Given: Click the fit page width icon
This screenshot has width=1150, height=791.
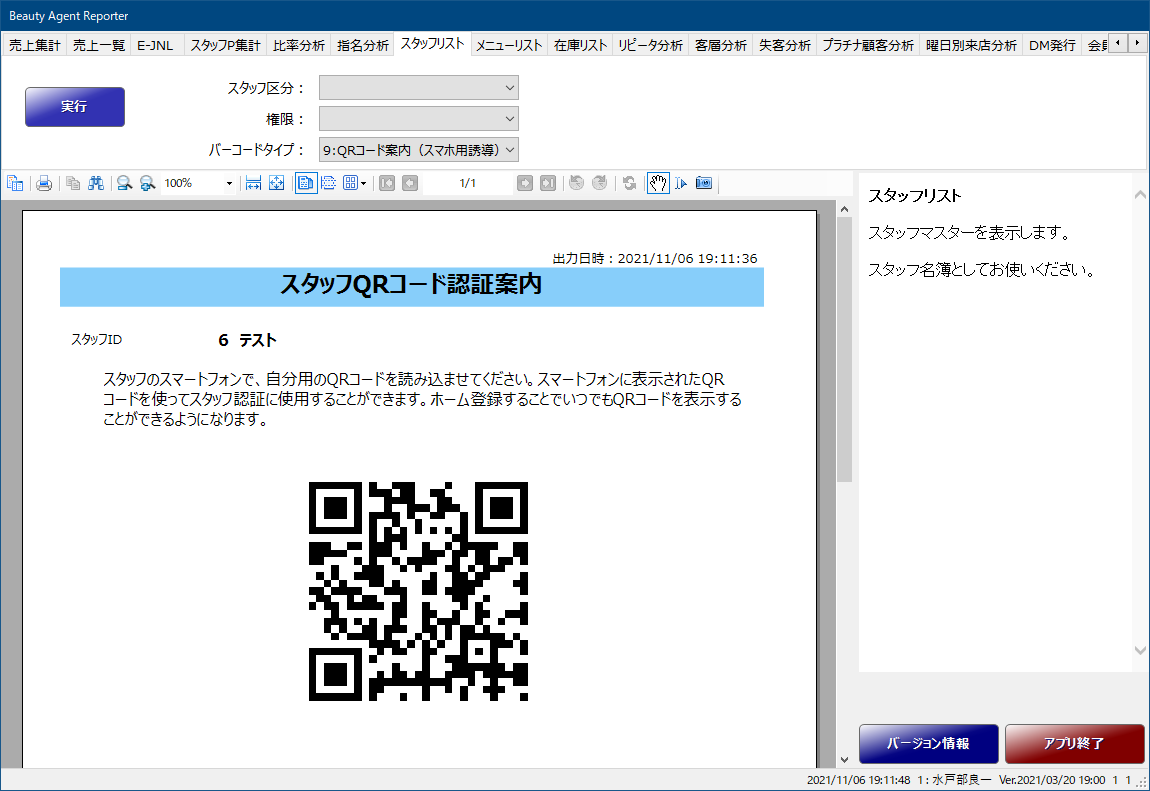Looking at the screenshot, I should click(x=253, y=183).
